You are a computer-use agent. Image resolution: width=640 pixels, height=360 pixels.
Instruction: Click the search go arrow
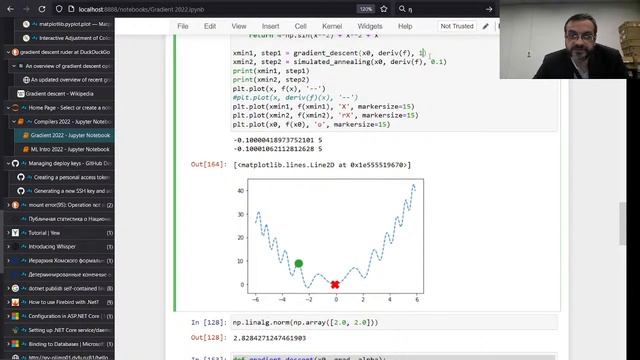tap(489, 9)
